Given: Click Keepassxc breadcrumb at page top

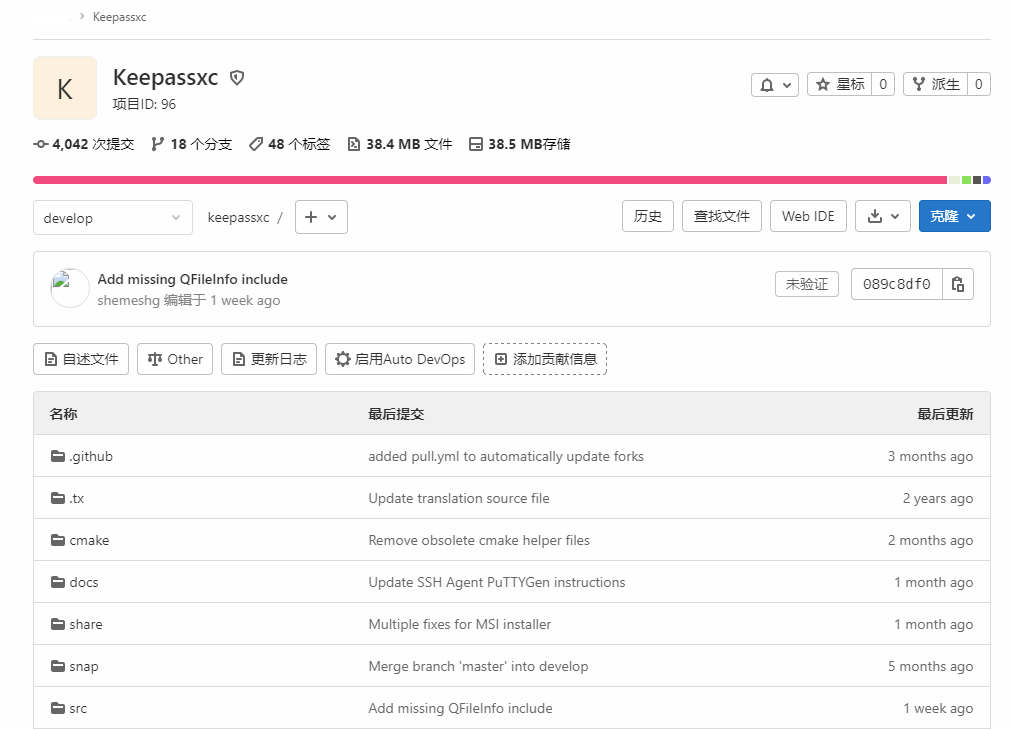Looking at the screenshot, I should point(119,17).
